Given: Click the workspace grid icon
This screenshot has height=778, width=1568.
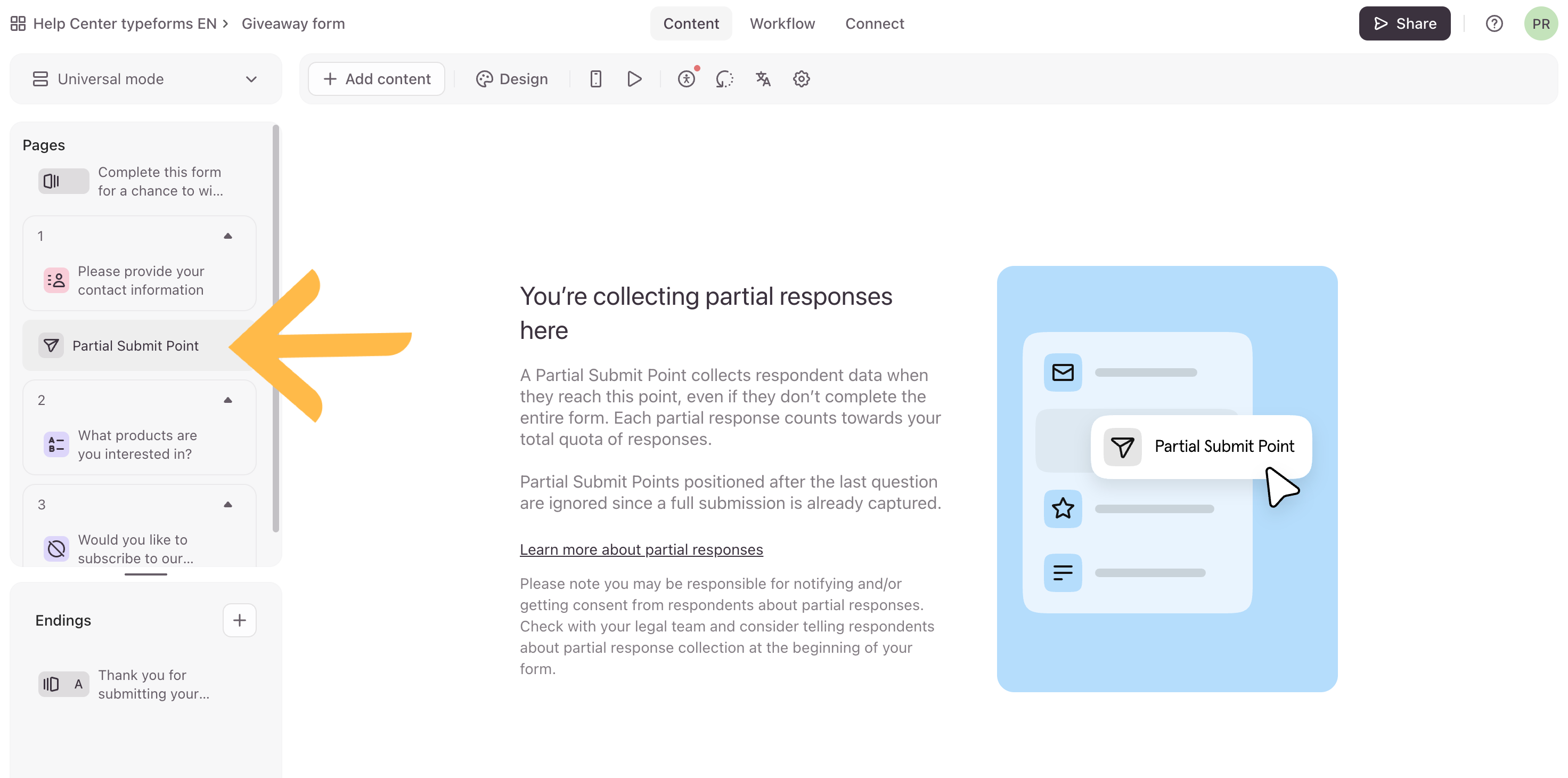Looking at the screenshot, I should (18, 24).
